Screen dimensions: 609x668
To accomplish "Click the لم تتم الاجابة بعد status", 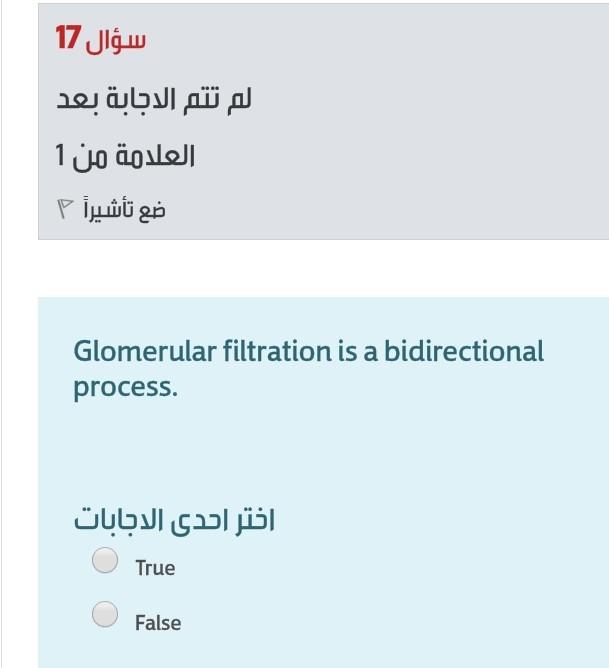I will point(154,101).
